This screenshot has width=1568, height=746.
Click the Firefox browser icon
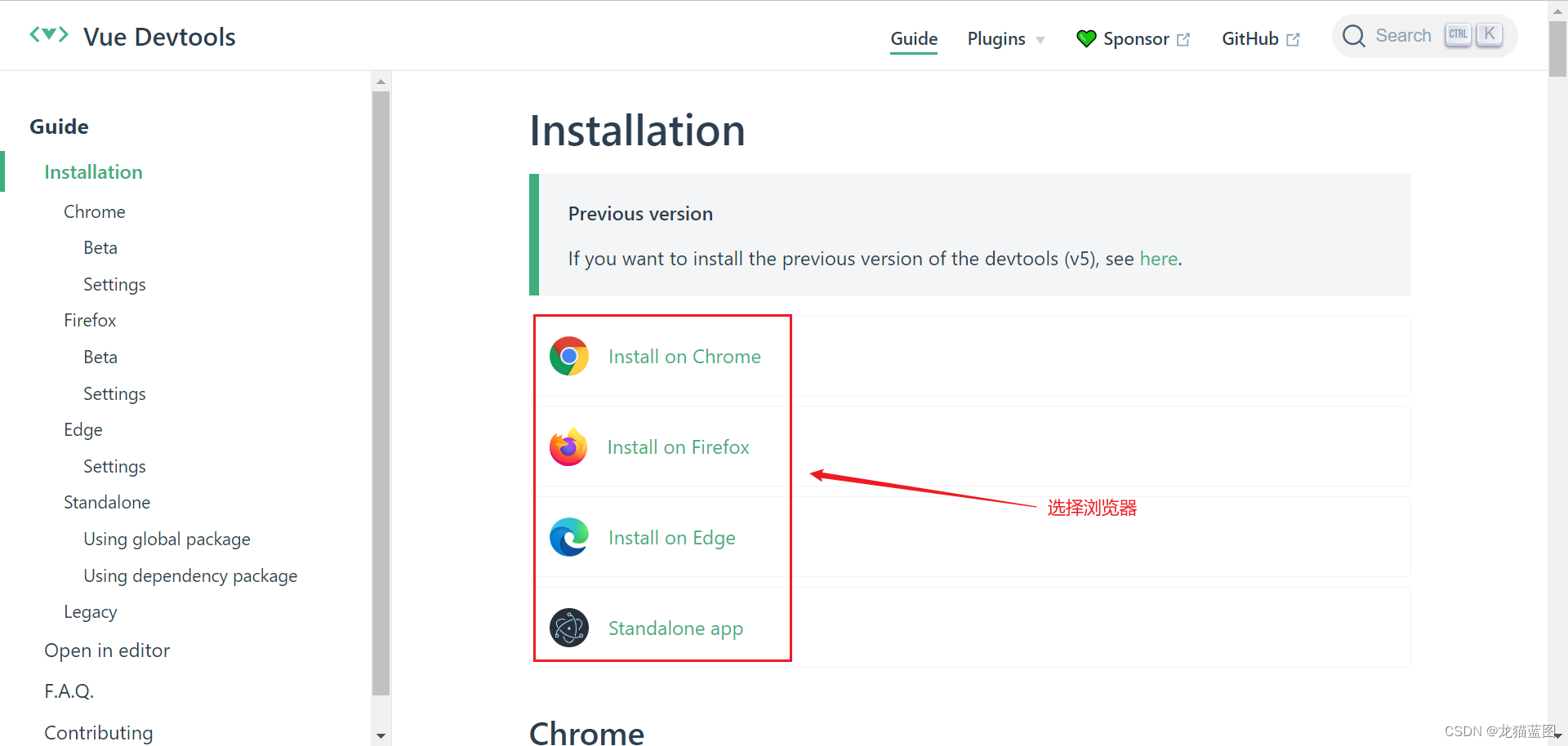pyautogui.click(x=568, y=446)
